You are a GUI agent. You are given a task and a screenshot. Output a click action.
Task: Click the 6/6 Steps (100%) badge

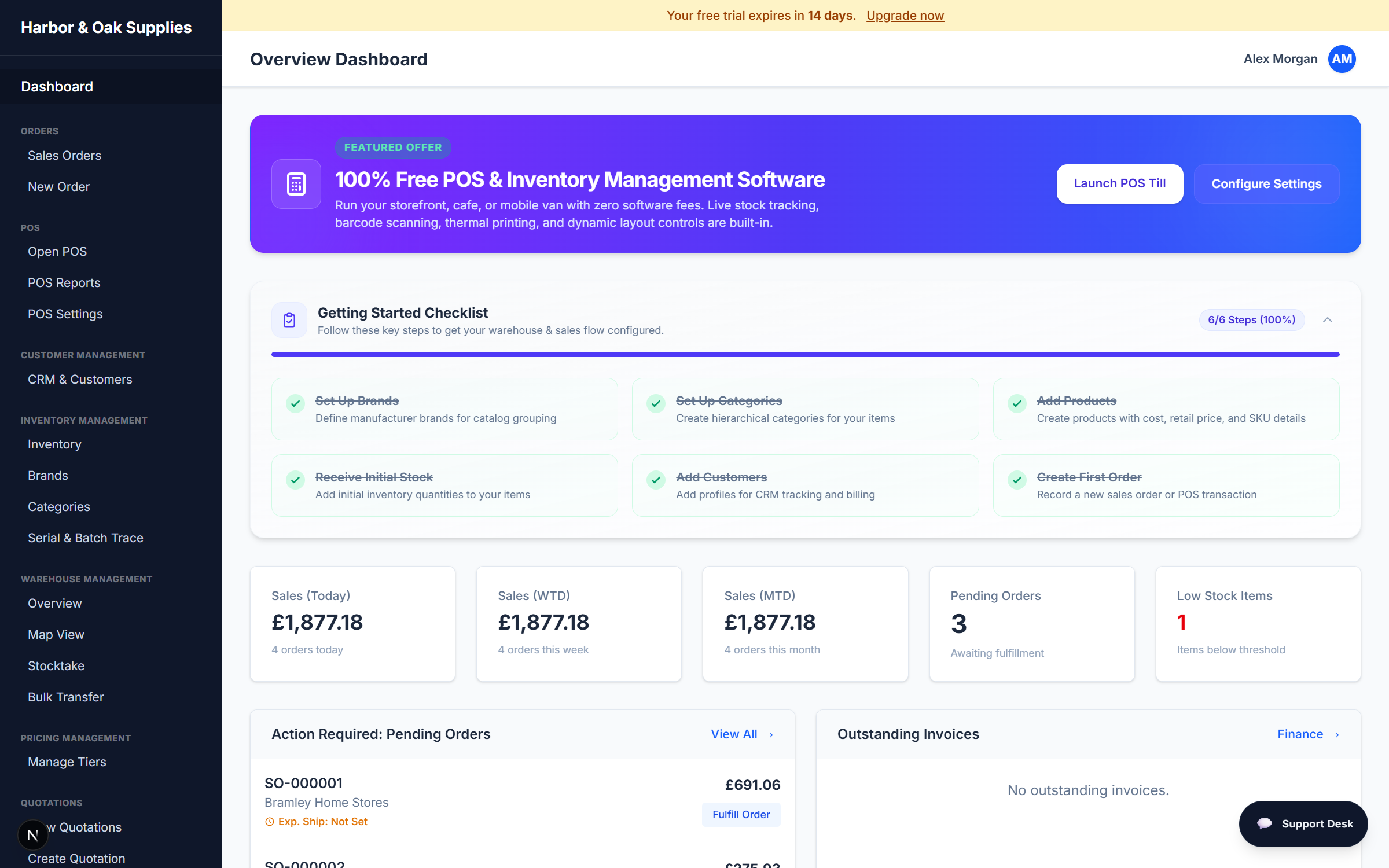pos(1251,320)
